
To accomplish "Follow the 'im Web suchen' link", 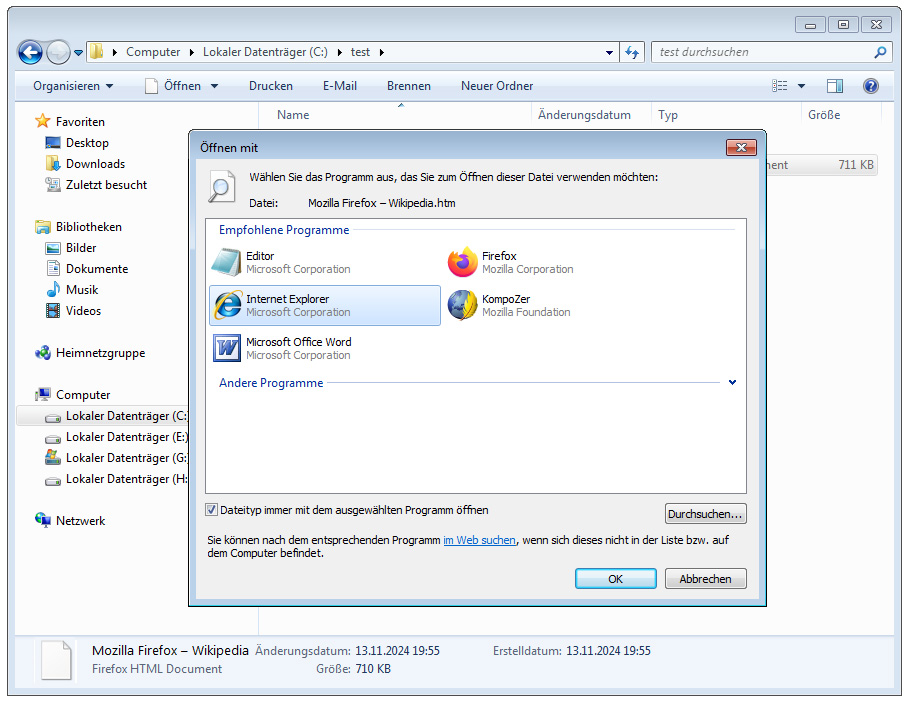I will click(x=479, y=540).
